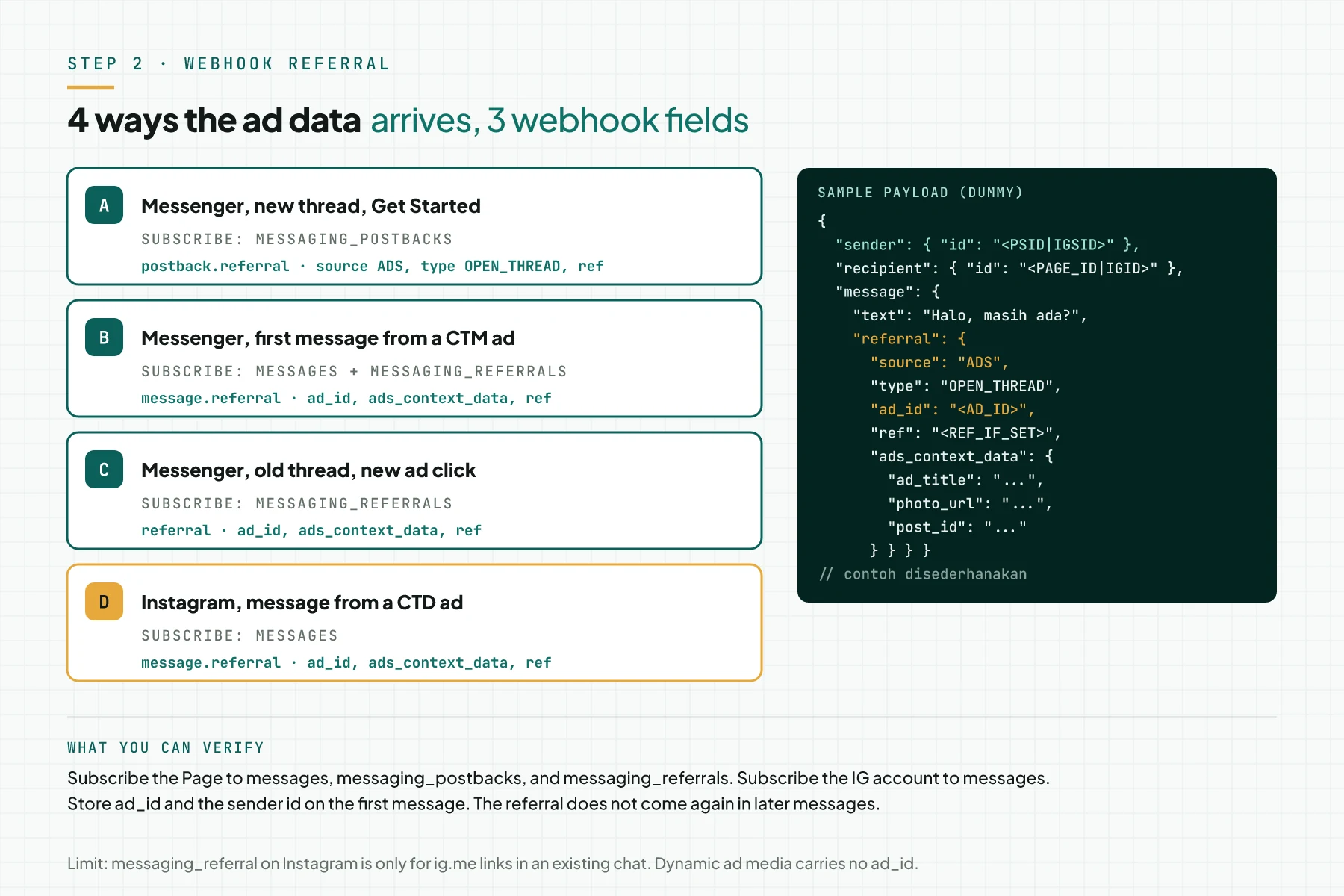Image resolution: width=1344 pixels, height=896 pixels.
Task: Click the "message": { line in payload
Action: coord(888,292)
